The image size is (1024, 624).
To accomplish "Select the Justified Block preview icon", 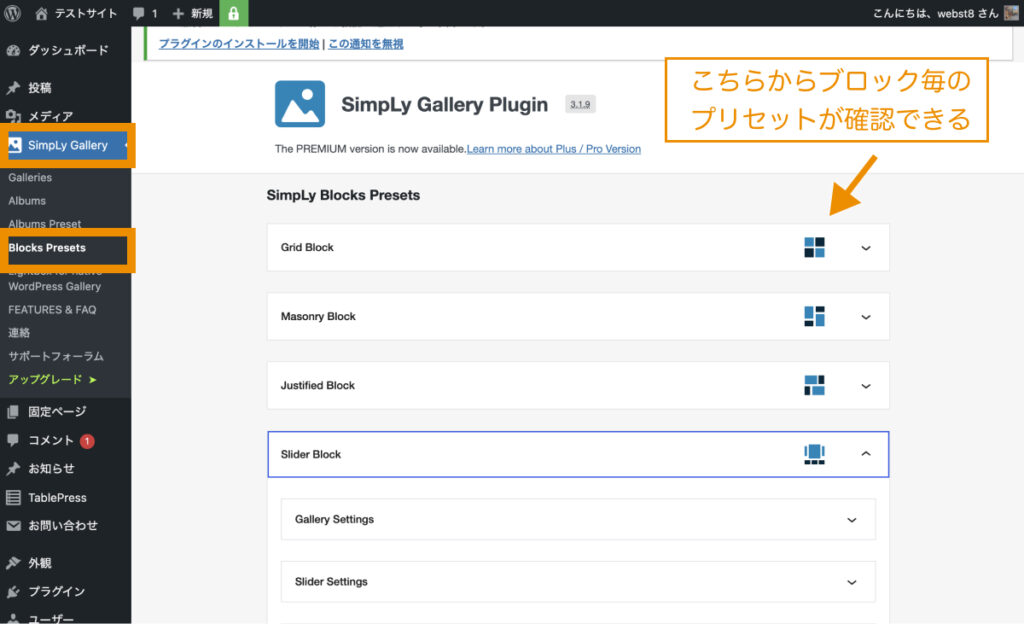I will coord(815,385).
